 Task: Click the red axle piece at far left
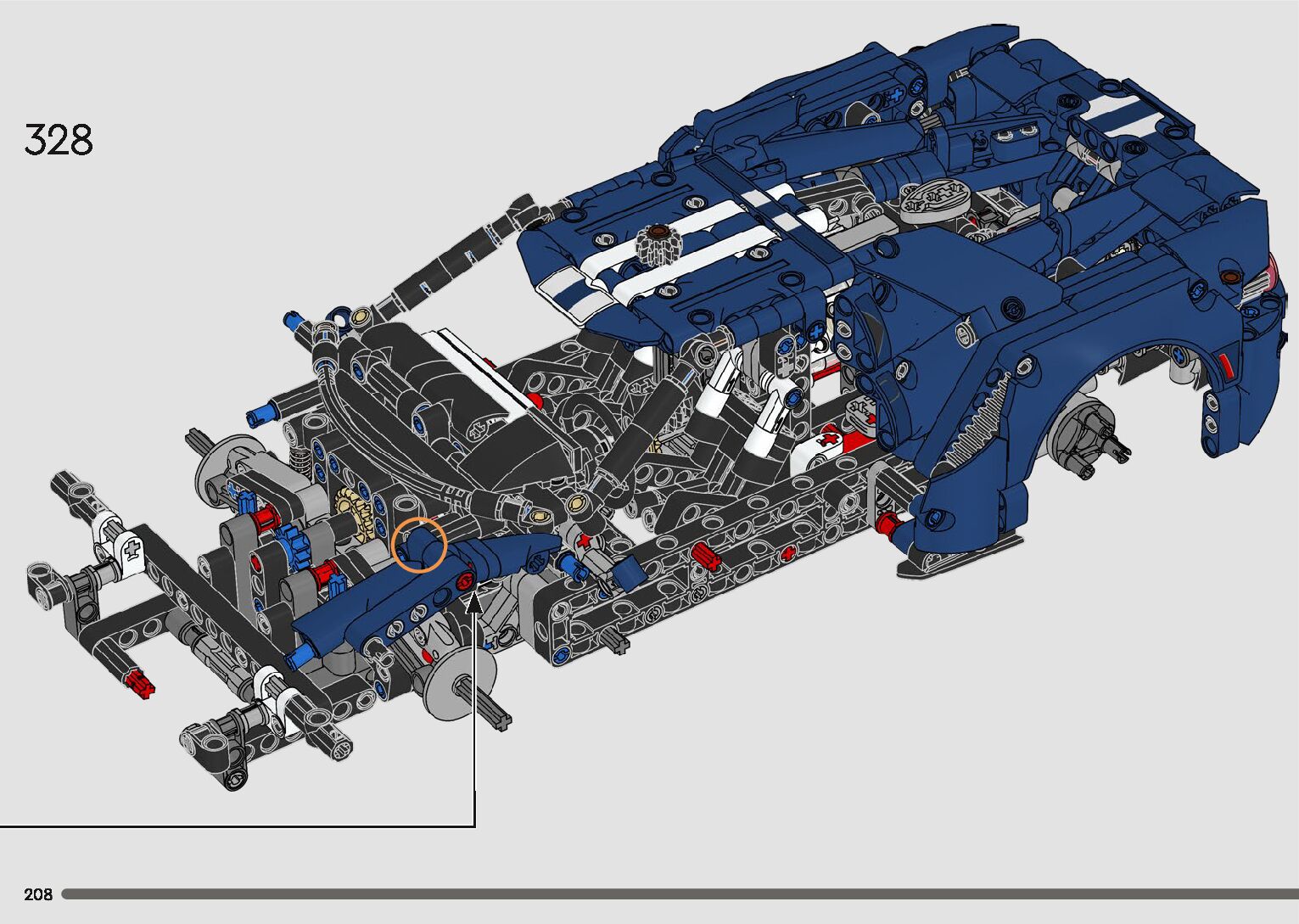pyautogui.click(x=139, y=683)
